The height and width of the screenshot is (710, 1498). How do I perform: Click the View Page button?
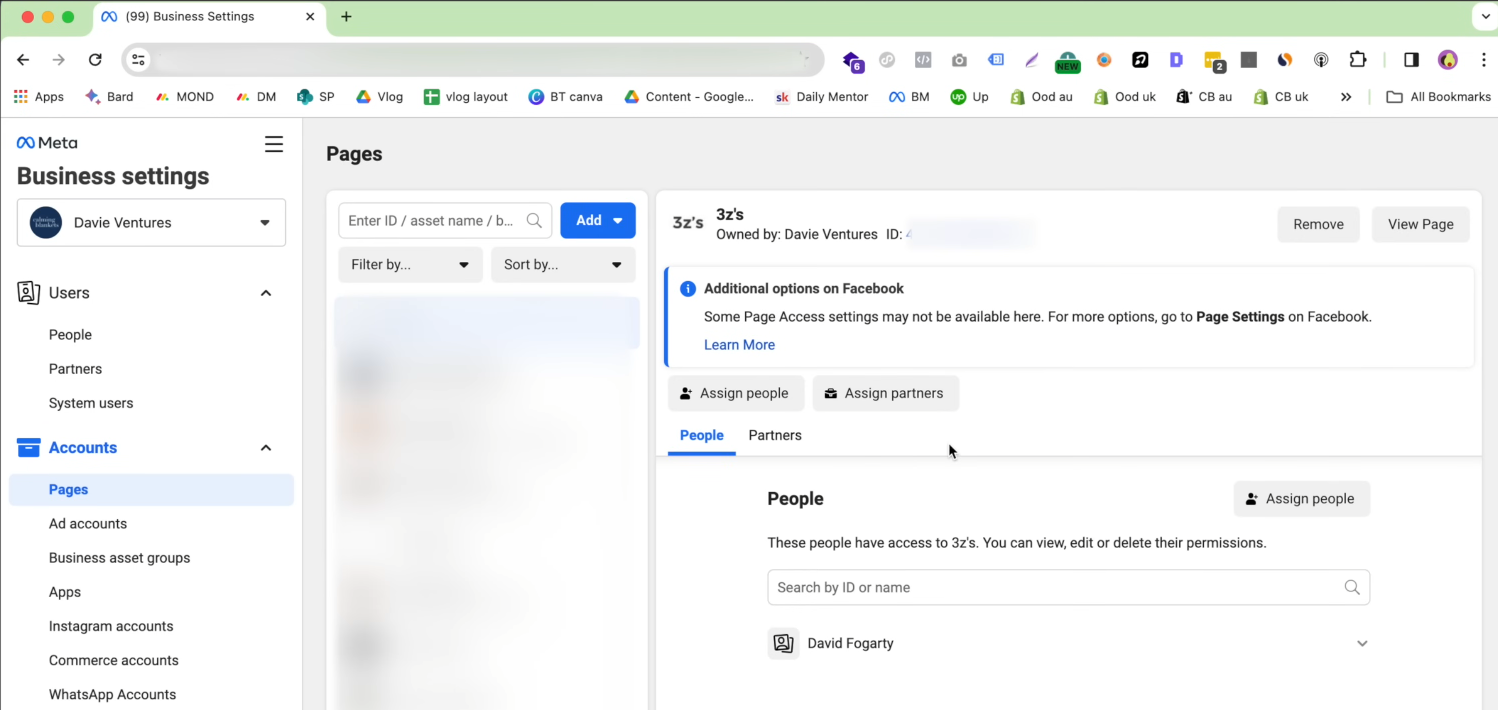(x=1420, y=224)
